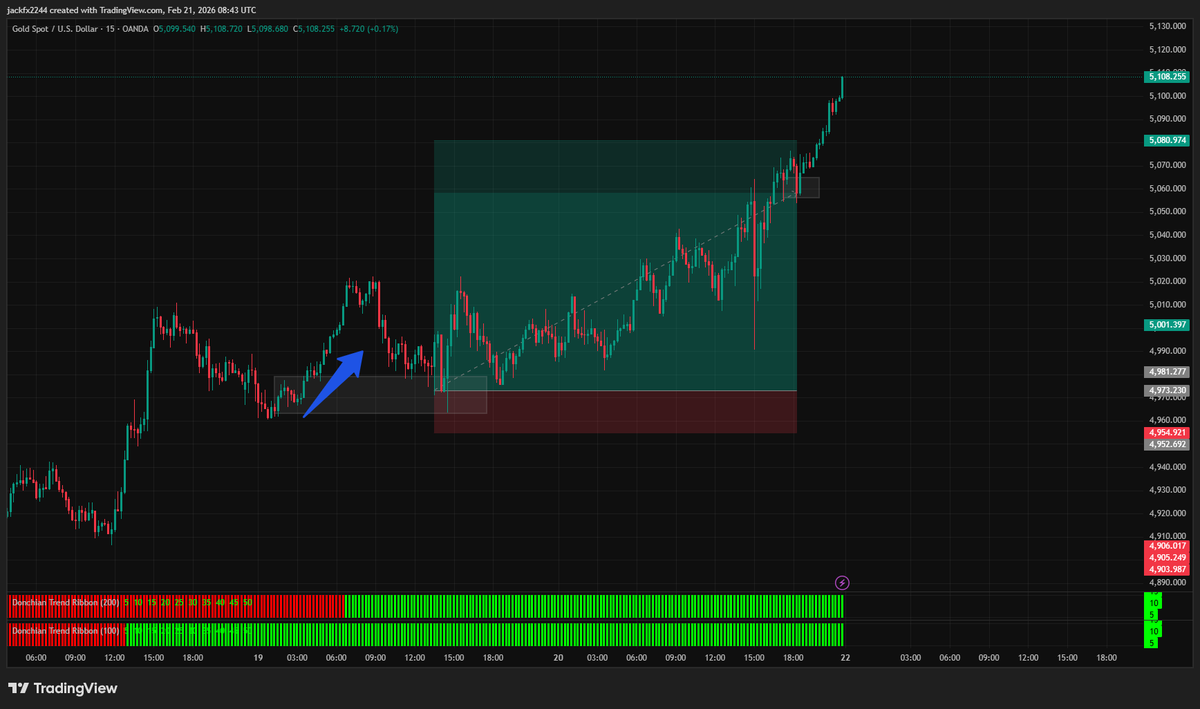Click the close value C5,108.255 in header
This screenshot has height=709, width=1200.
click(x=313, y=28)
